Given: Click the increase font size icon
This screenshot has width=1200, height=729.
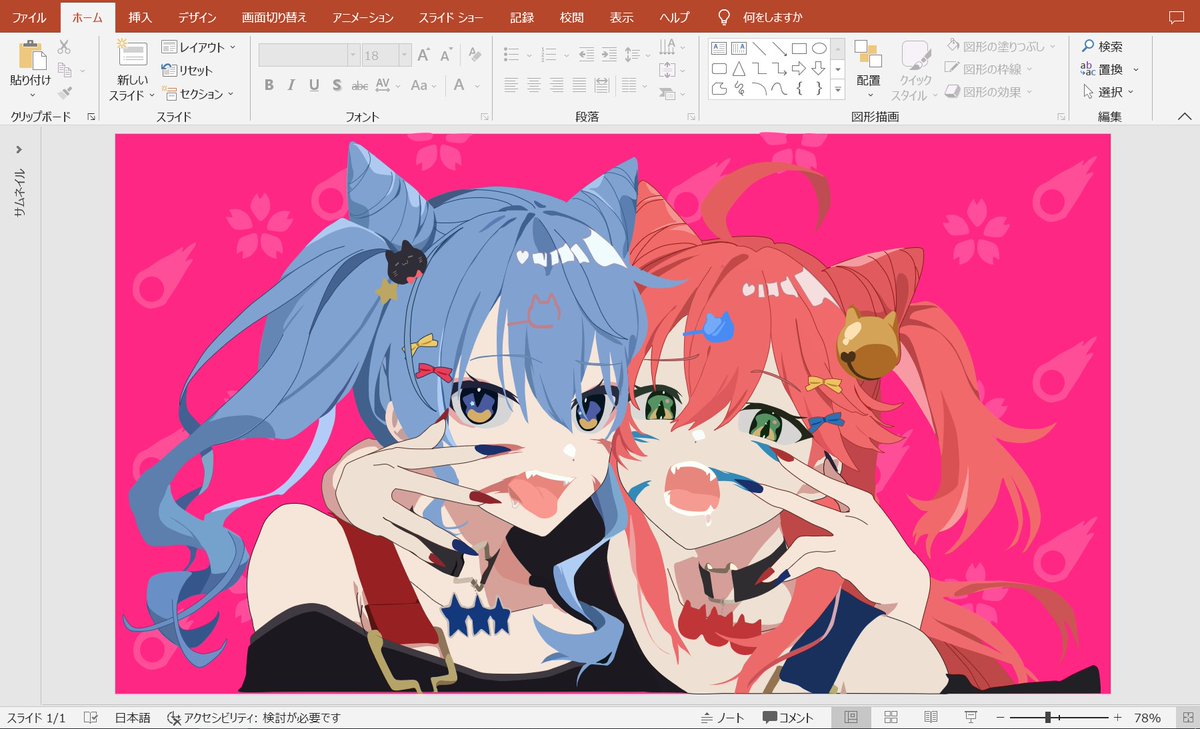Looking at the screenshot, I should [423, 56].
